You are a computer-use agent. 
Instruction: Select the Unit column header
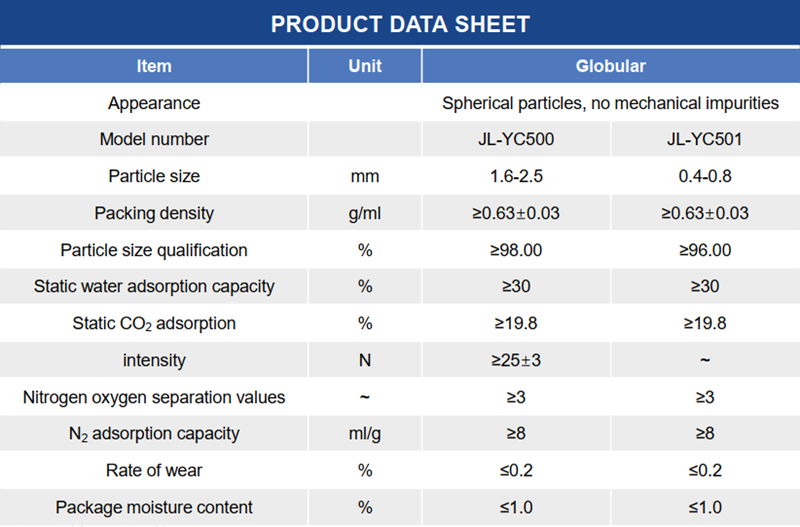pyautogui.click(x=365, y=66)
